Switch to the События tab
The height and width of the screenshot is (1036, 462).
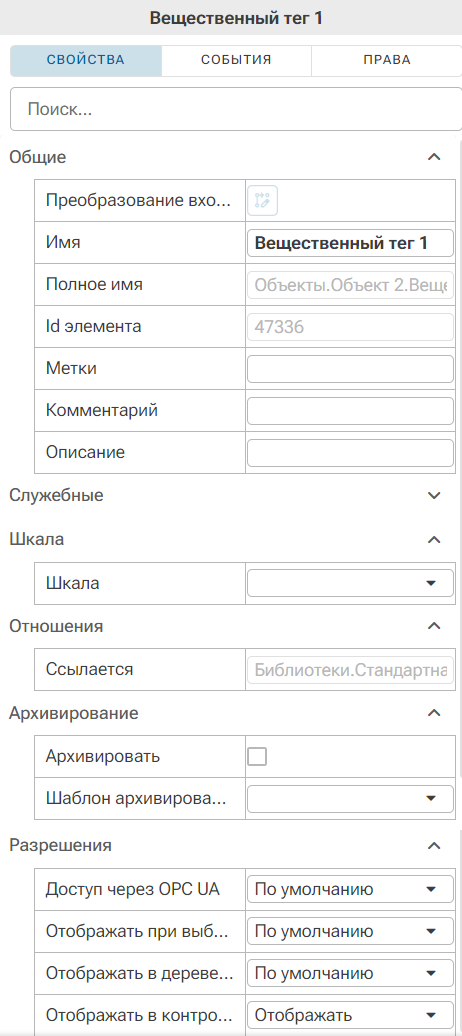pyautogui.click(x=237, y=60)
